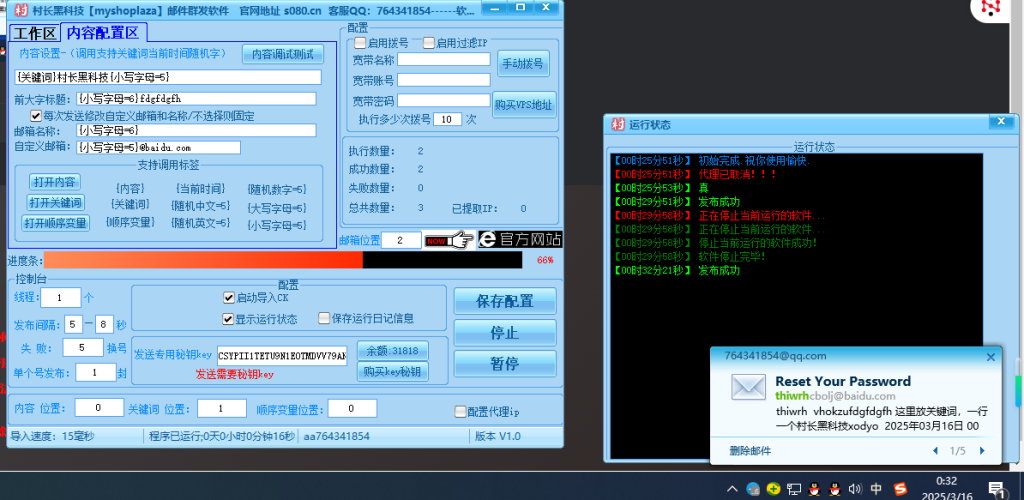Show previous mail with left arrow in notification
This screenshot has height=500, width=1024.
936,450
